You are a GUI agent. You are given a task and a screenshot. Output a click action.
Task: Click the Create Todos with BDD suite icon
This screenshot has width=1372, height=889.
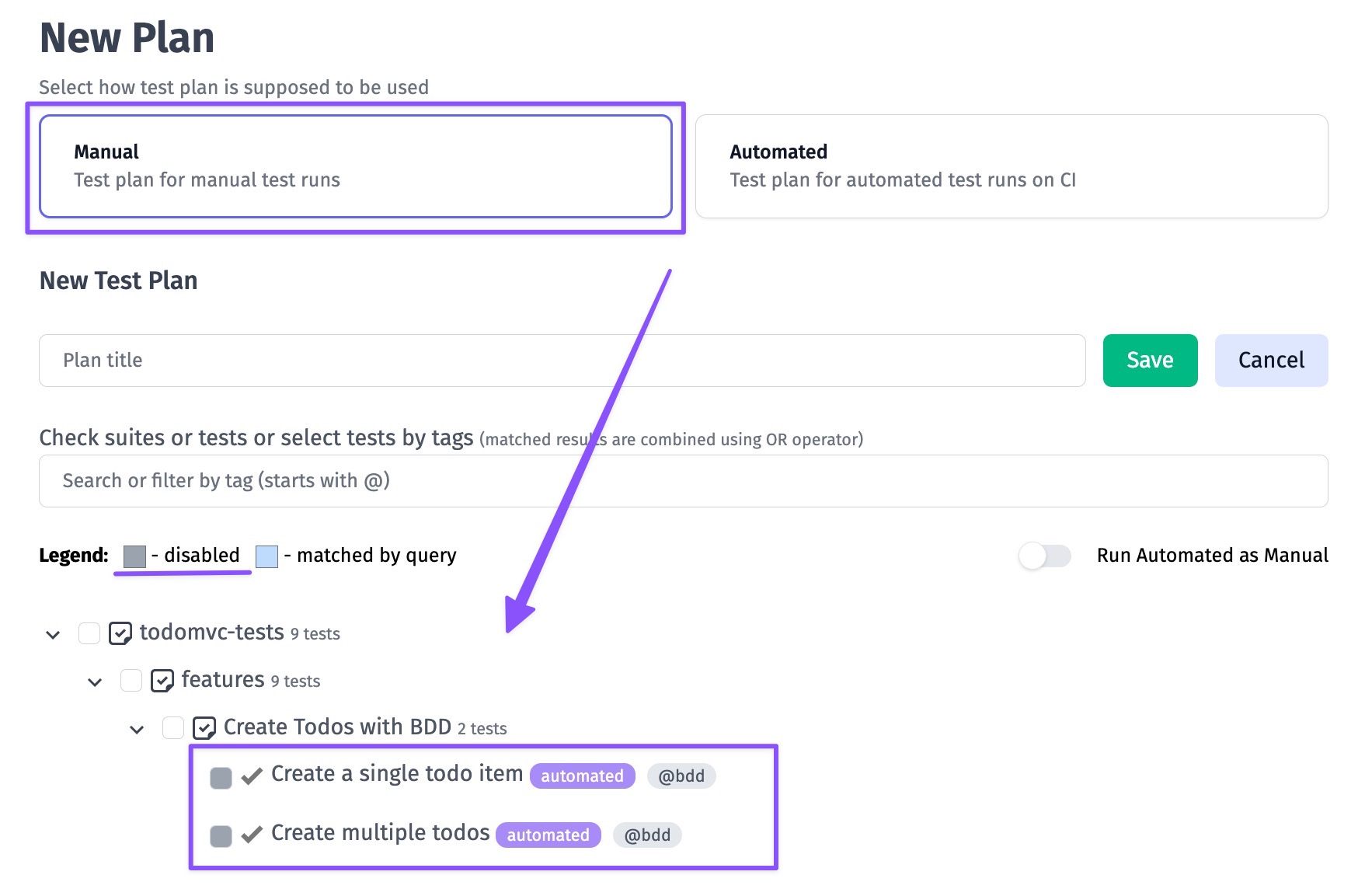204,728
